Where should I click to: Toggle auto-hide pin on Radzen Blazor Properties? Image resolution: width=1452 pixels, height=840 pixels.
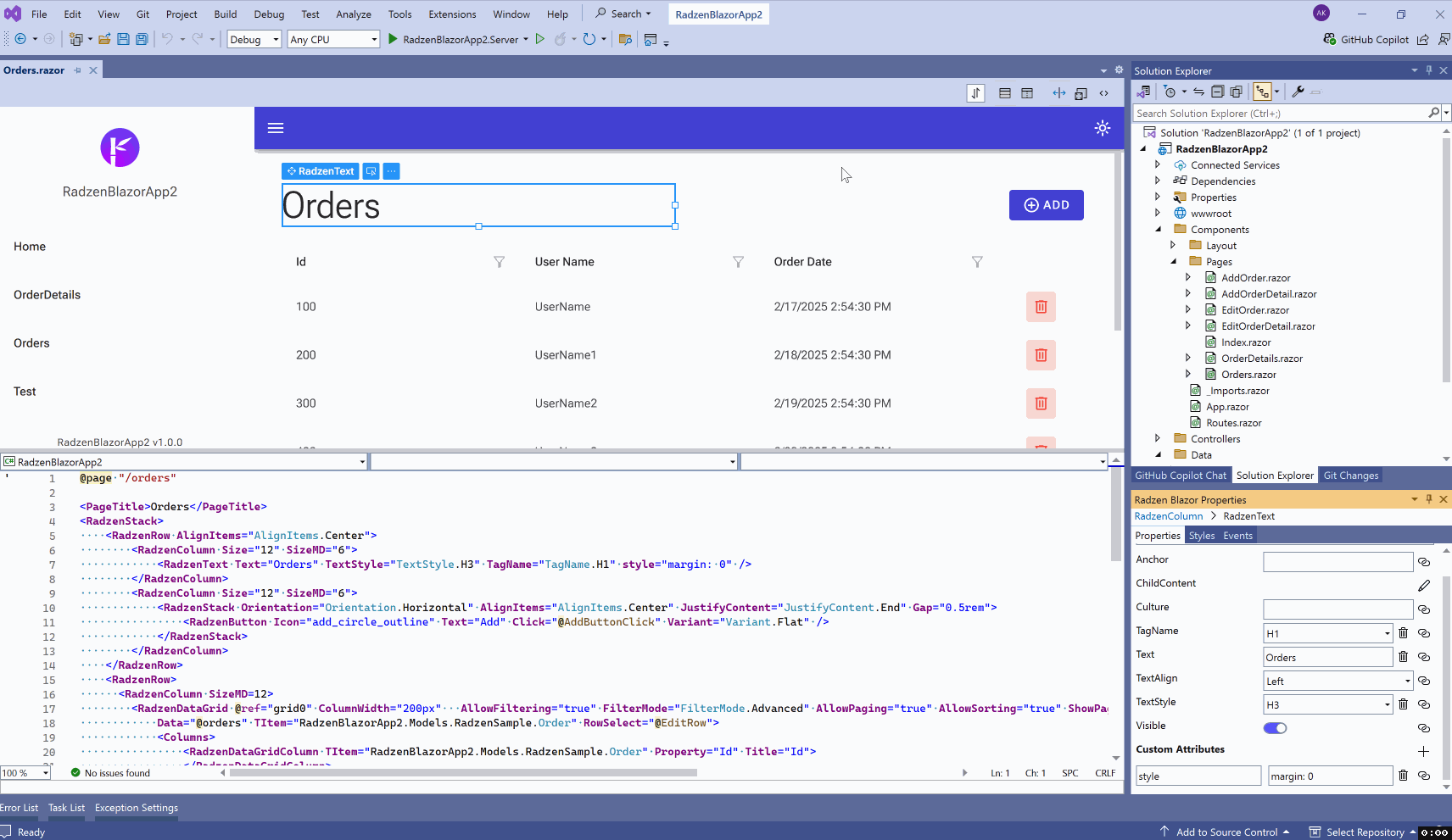click(x=1429, y=499)
